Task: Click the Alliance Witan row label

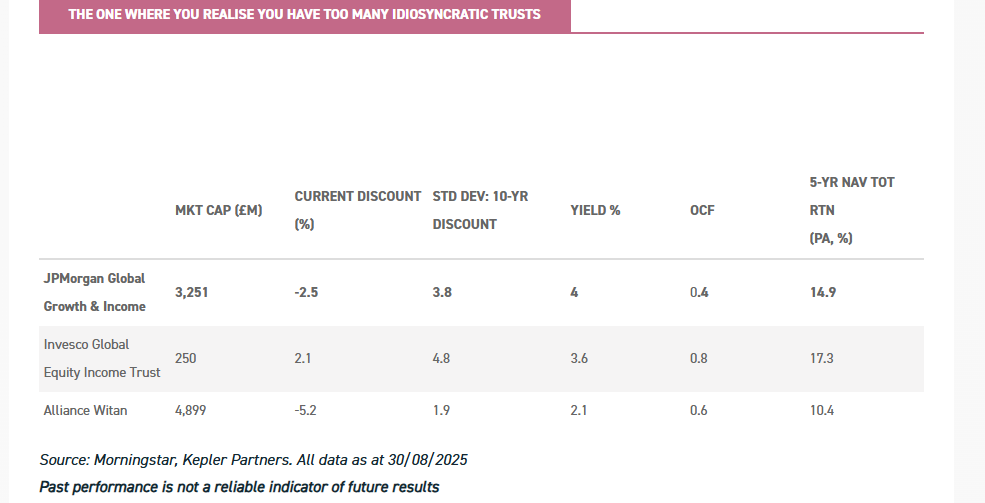Action: [86, 410]
